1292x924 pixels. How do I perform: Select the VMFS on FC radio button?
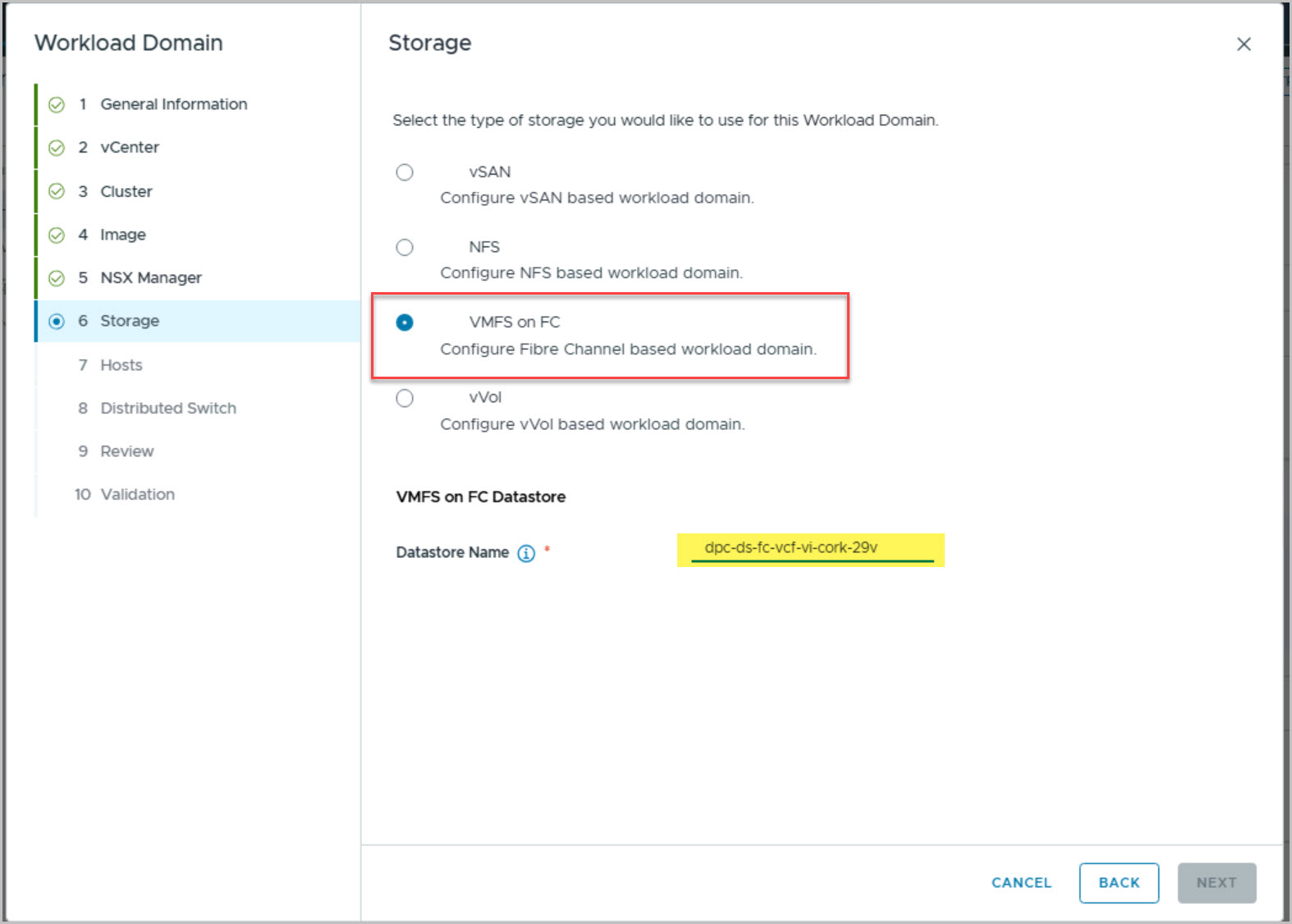tap(405, 322)
